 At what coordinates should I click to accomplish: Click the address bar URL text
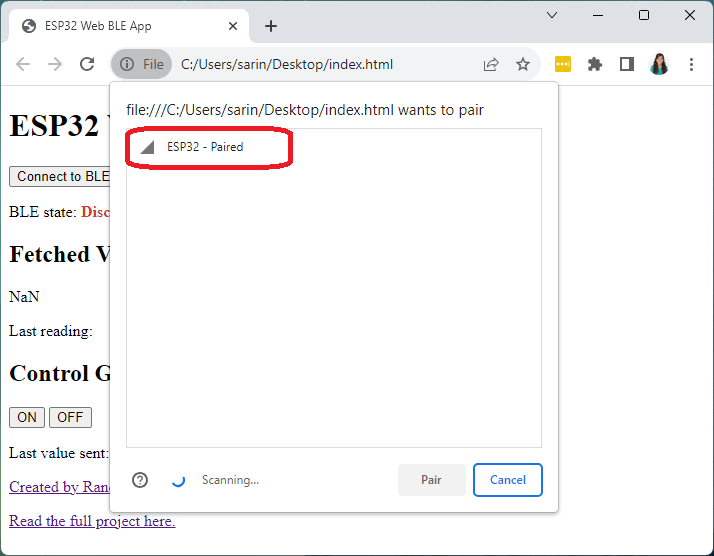tap(287, 64)
